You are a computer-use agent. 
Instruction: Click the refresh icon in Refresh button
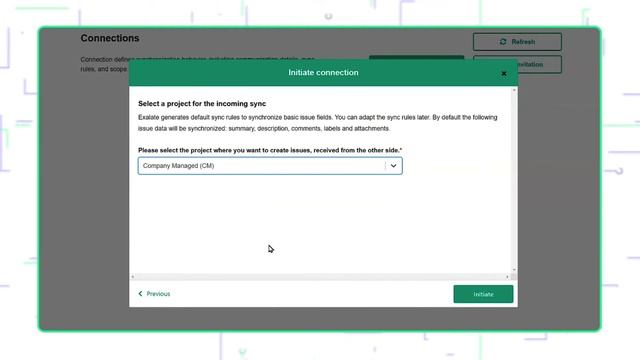pos(503,42)
